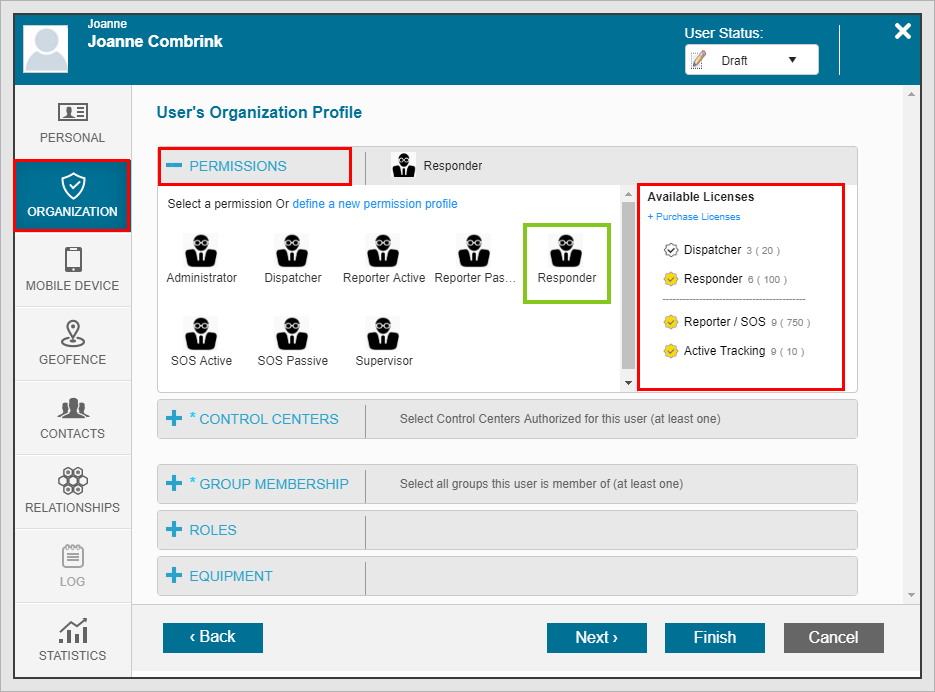Expand the Control Centers section

(174, 419)
